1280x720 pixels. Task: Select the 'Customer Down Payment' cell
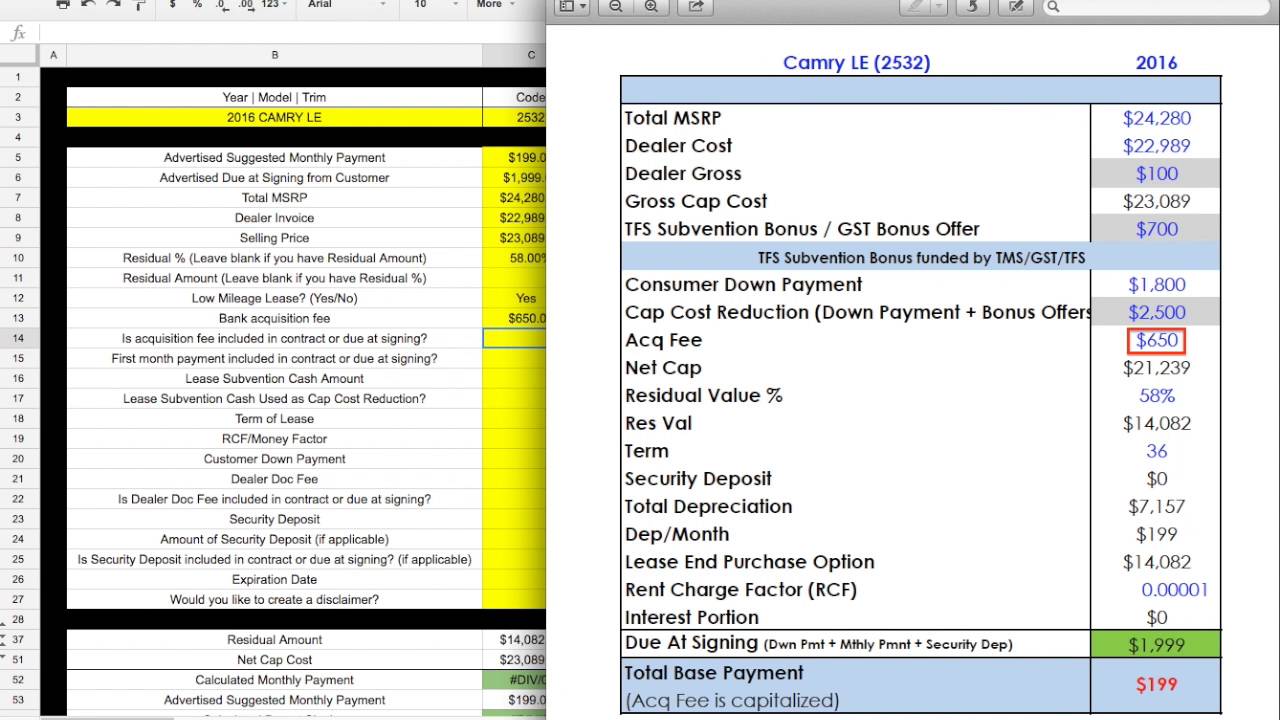coord(274,458)
